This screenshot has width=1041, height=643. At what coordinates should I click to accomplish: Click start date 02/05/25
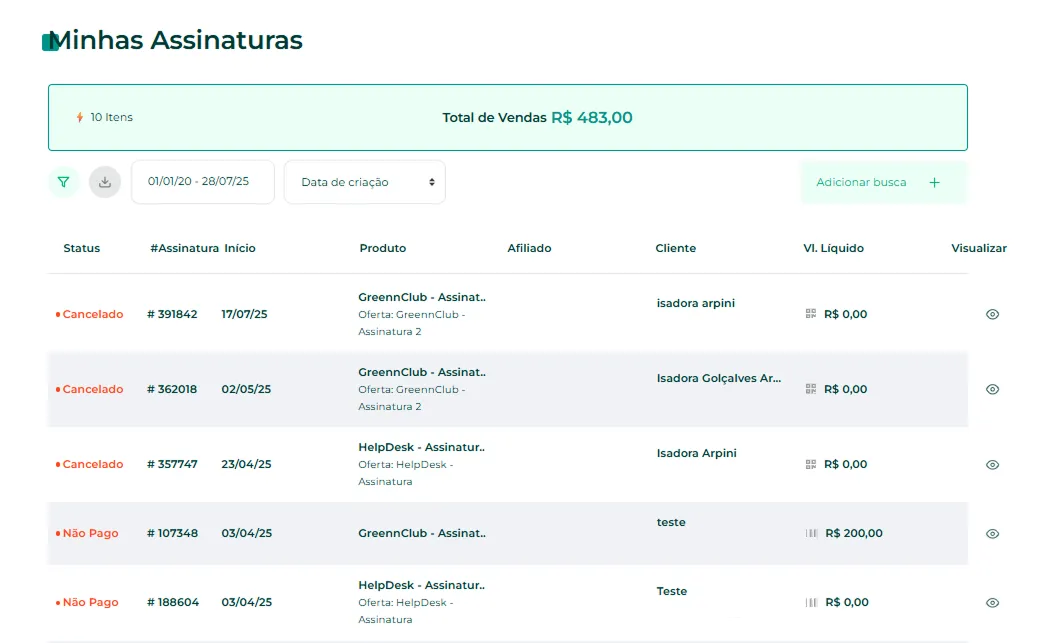click(246, 389)
